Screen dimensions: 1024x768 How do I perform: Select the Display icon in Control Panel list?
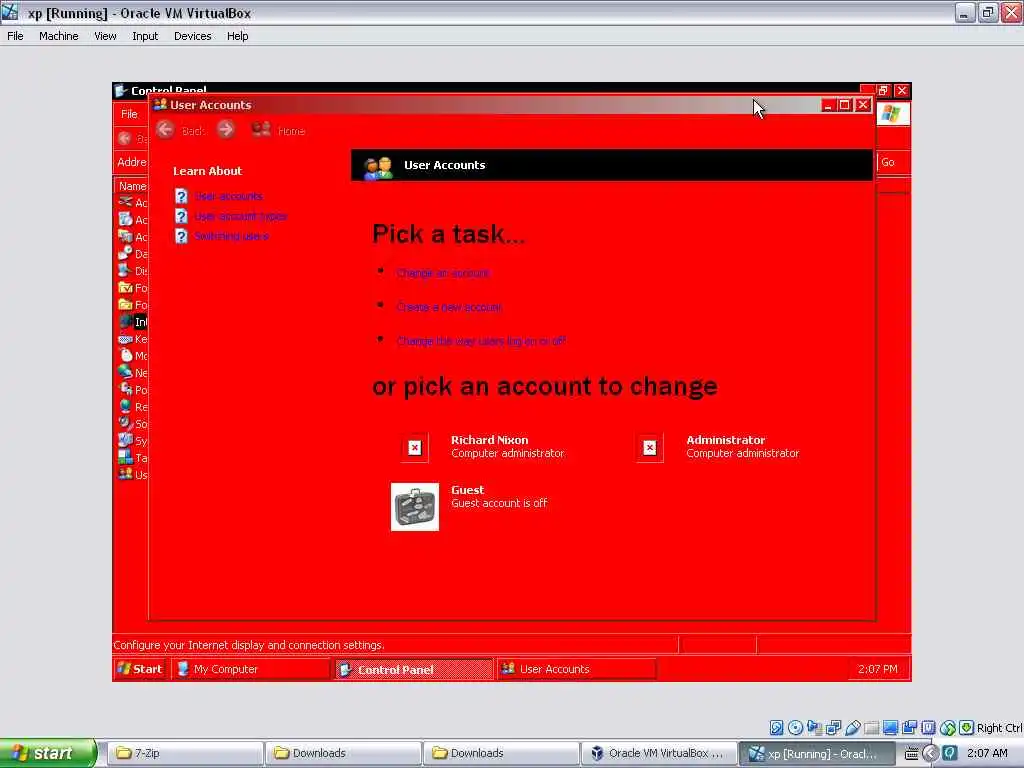pyautogui.click(x=125, y=271)
